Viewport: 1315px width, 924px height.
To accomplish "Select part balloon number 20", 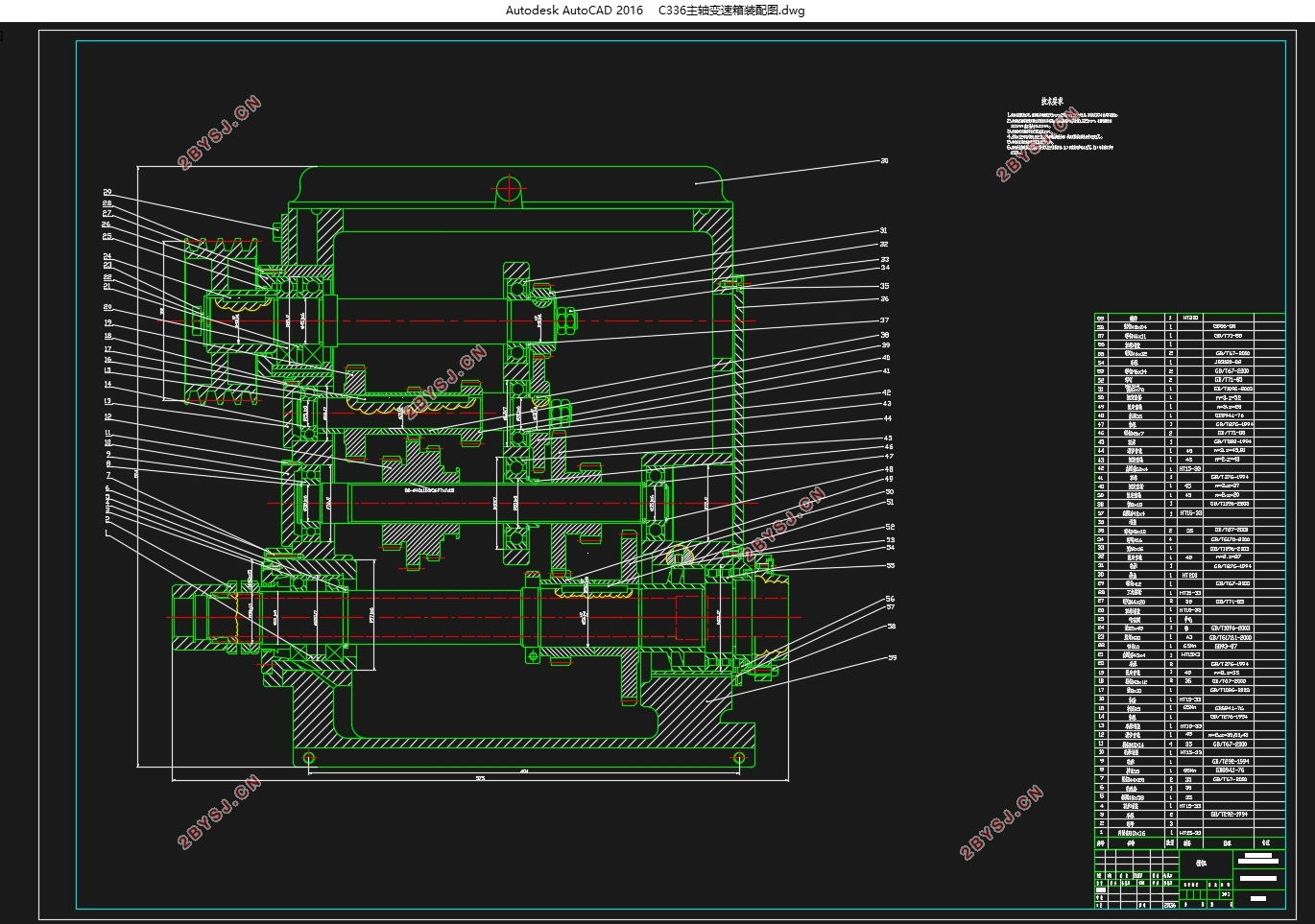I will click(x=108, y=307).
